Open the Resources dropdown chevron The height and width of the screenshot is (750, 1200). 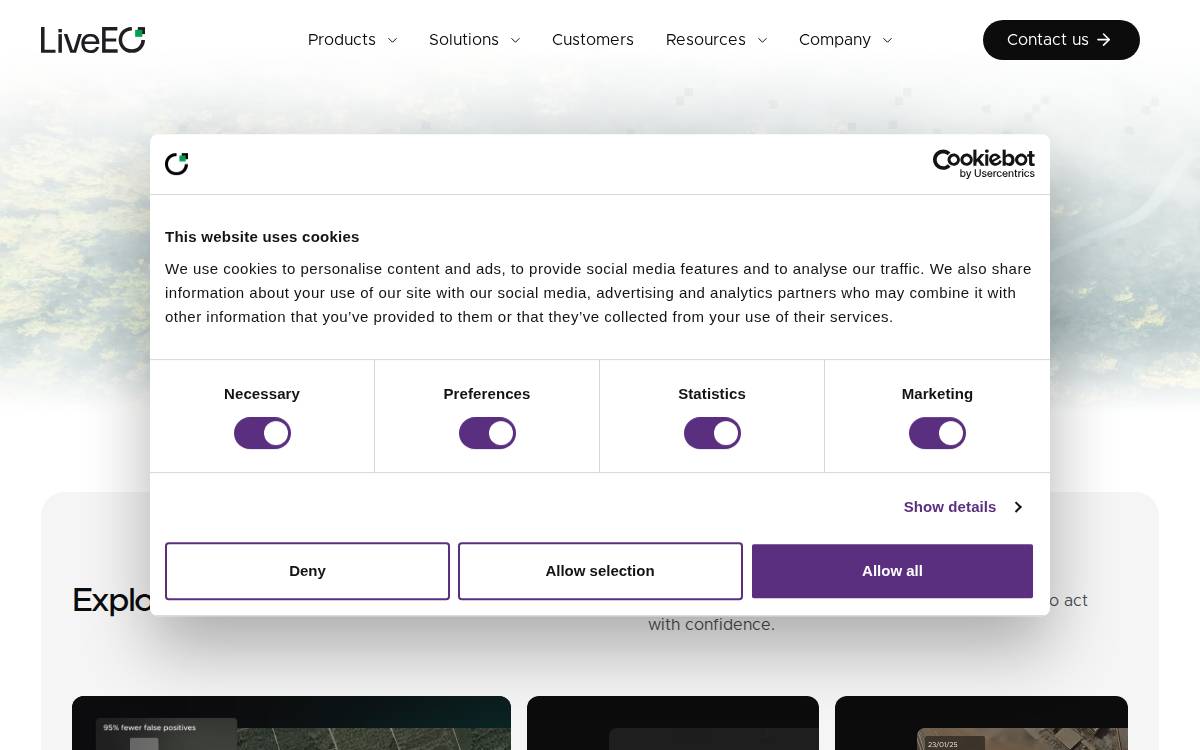pos(762,41)
